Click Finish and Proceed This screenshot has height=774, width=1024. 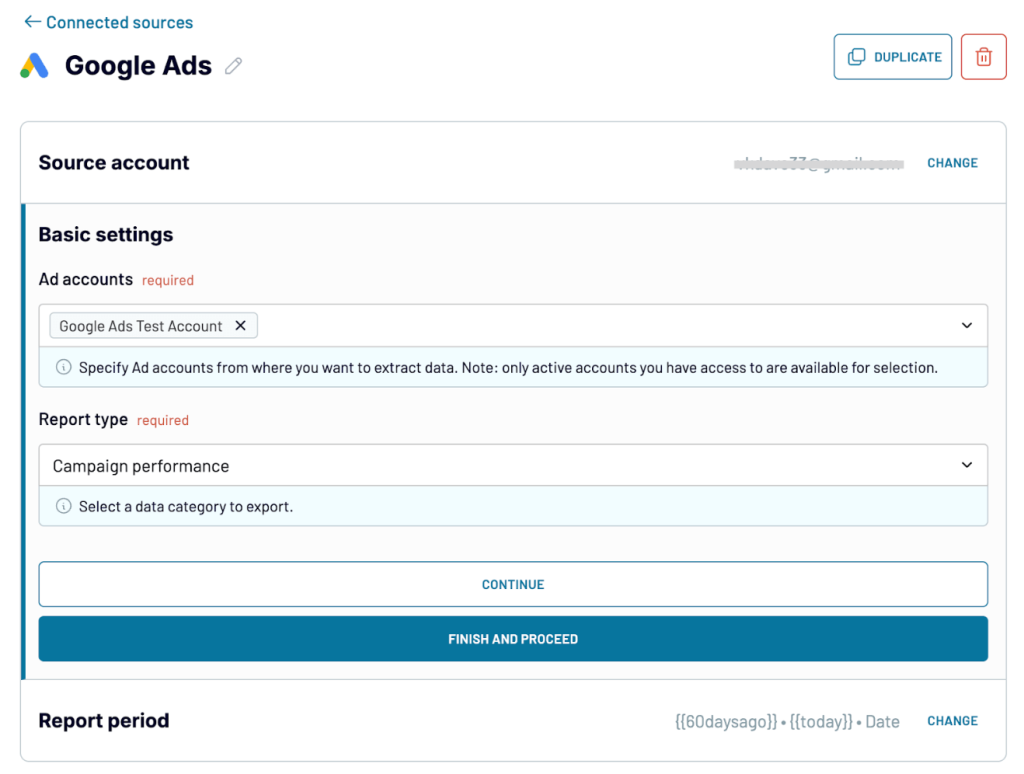tap(513, 639)
